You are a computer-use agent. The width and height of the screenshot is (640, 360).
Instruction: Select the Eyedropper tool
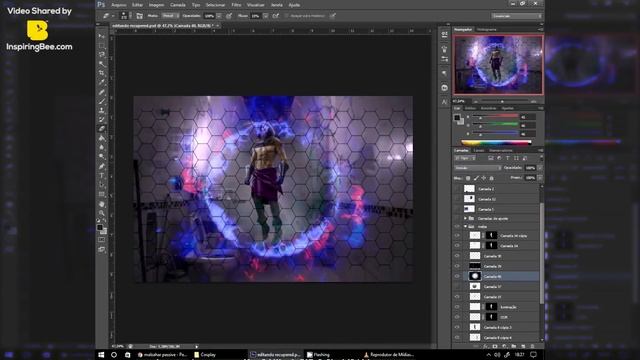pyautogui.click(x=102, y=82)
